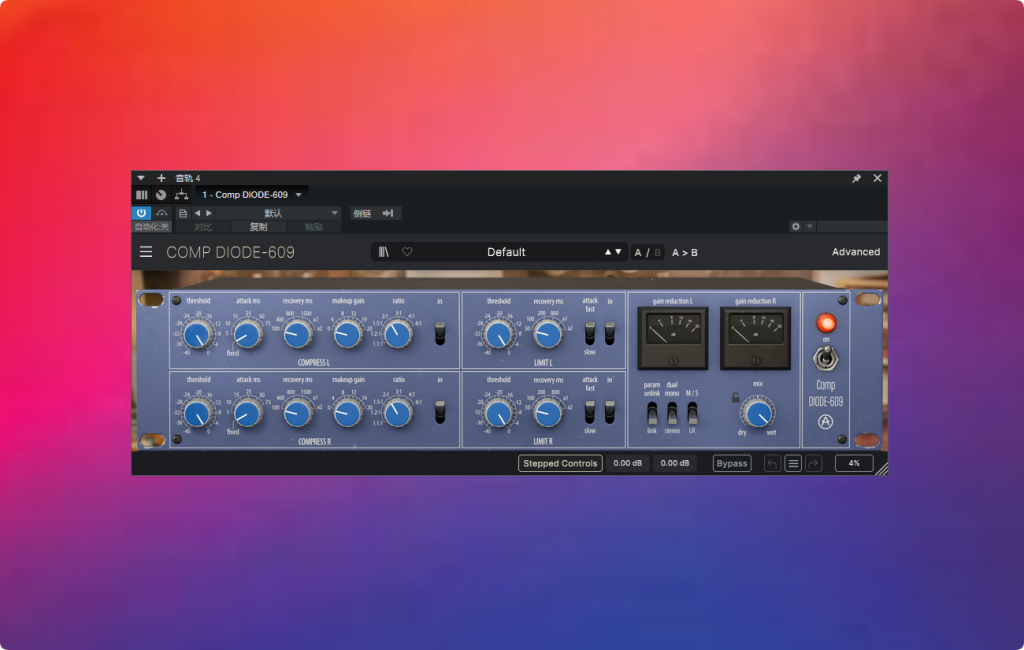This screenshot has width=1024, height=650.
Task: Click the first 0.00 dB value field
Action: pyautogui.click(x=628, y=463)
